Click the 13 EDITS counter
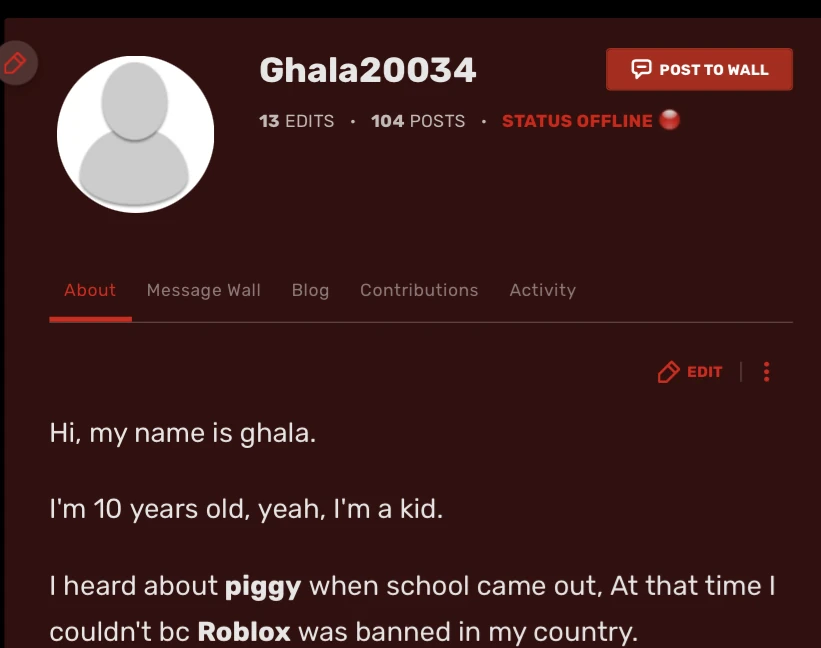 [297, 120]
